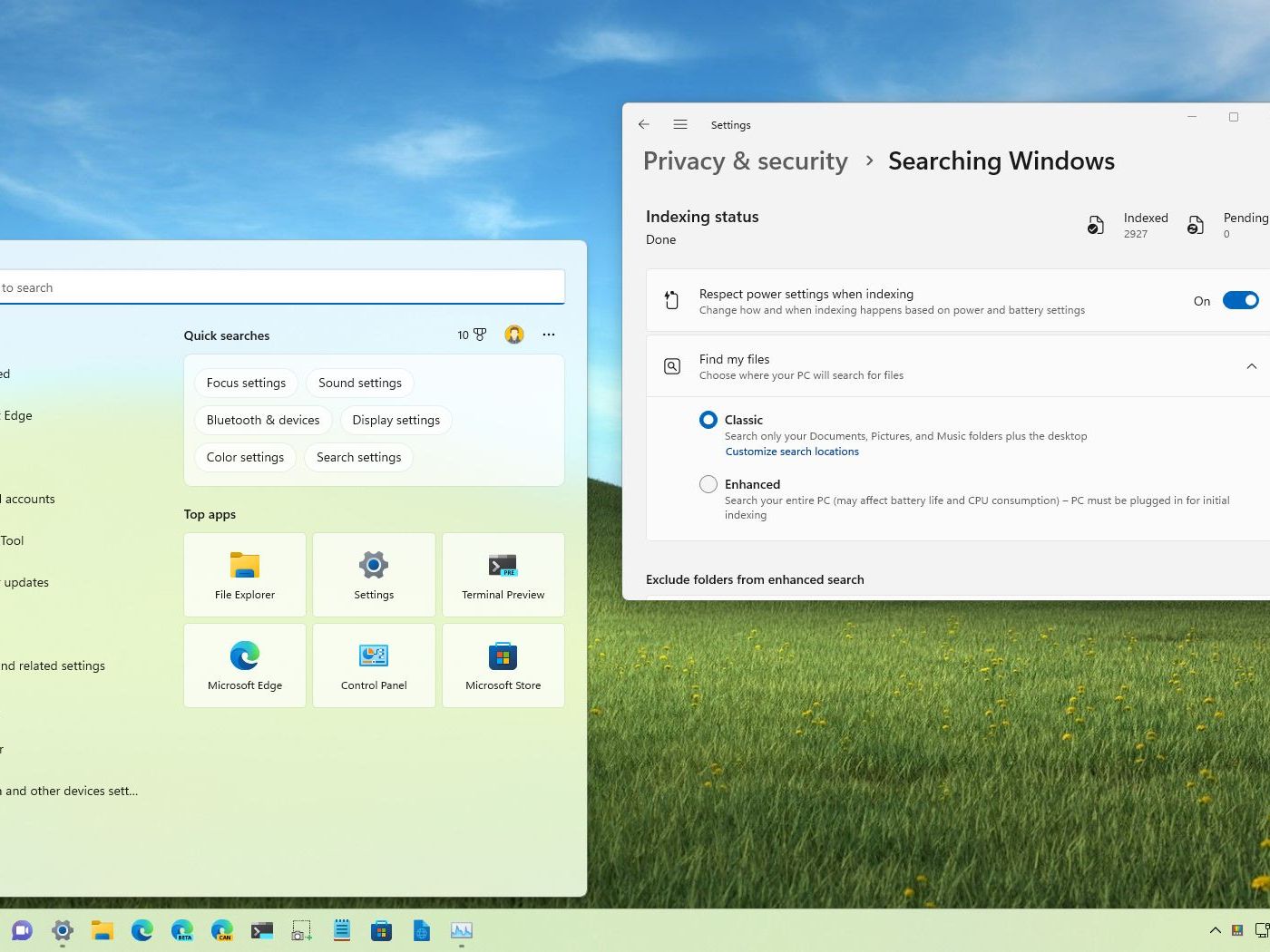Collapse the Find my files section
The height and width of the screenshot is (952, 1270).
click(x=1251, y=366)
